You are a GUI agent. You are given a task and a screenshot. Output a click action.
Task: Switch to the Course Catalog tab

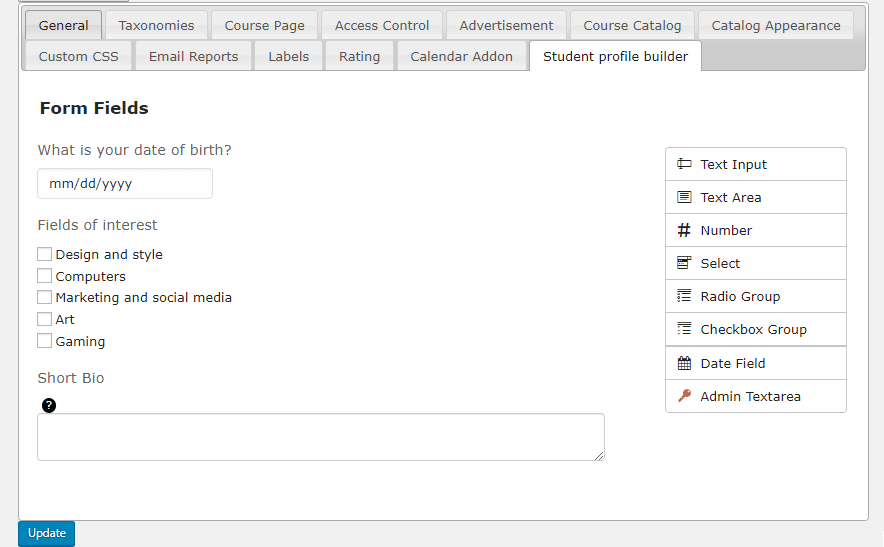tap(632, 25)
